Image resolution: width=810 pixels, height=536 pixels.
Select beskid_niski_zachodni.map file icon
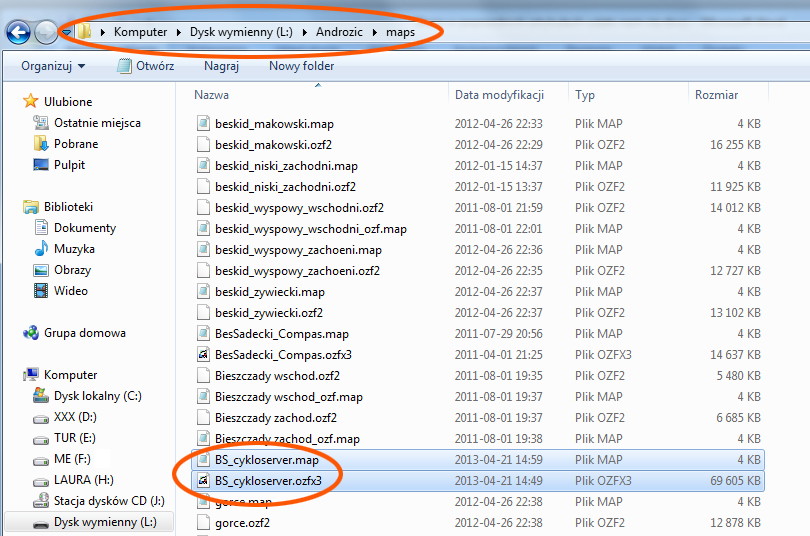[204, 166]
